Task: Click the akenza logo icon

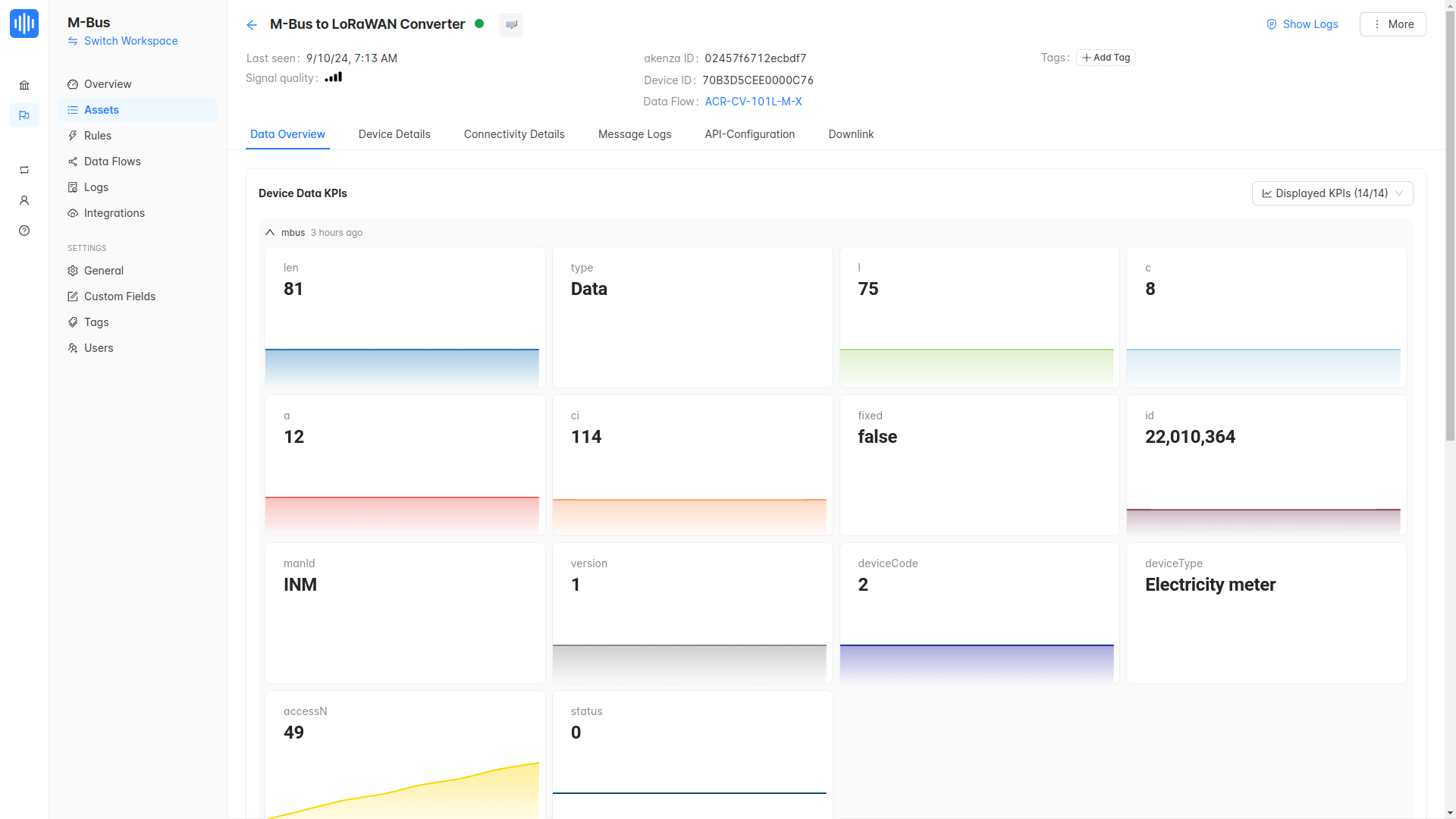Action: [x=24, y=24]
